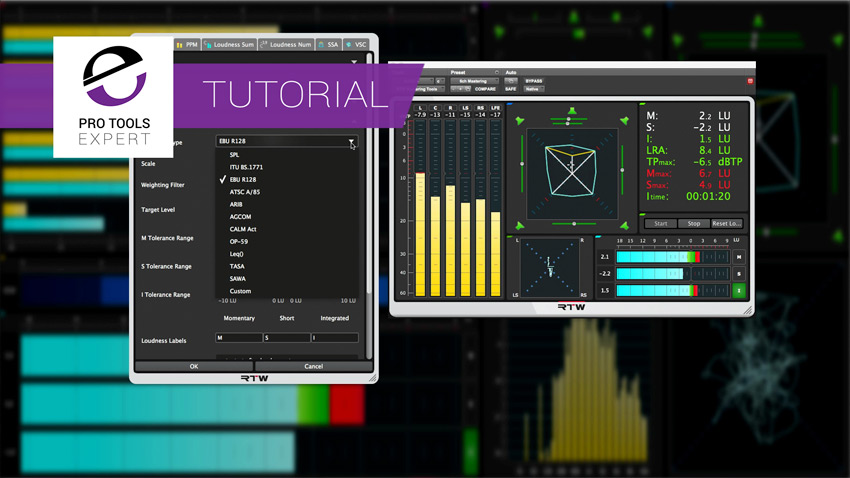The width and height of the screenshot is (850, 478).
Task: Collapse arrow at top of settings panel
Action: click(354, 62)
